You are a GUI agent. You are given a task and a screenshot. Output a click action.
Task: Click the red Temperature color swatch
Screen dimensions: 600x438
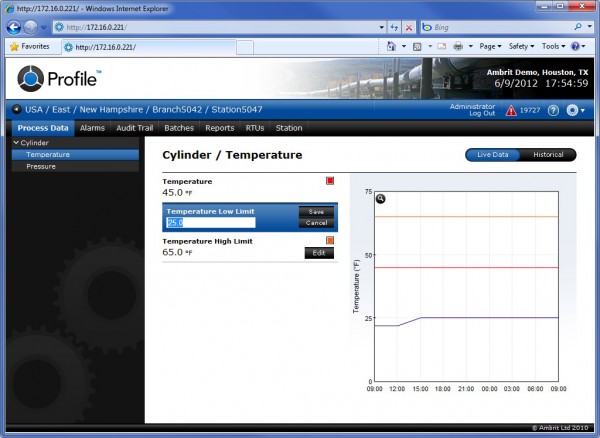point(330,181)
